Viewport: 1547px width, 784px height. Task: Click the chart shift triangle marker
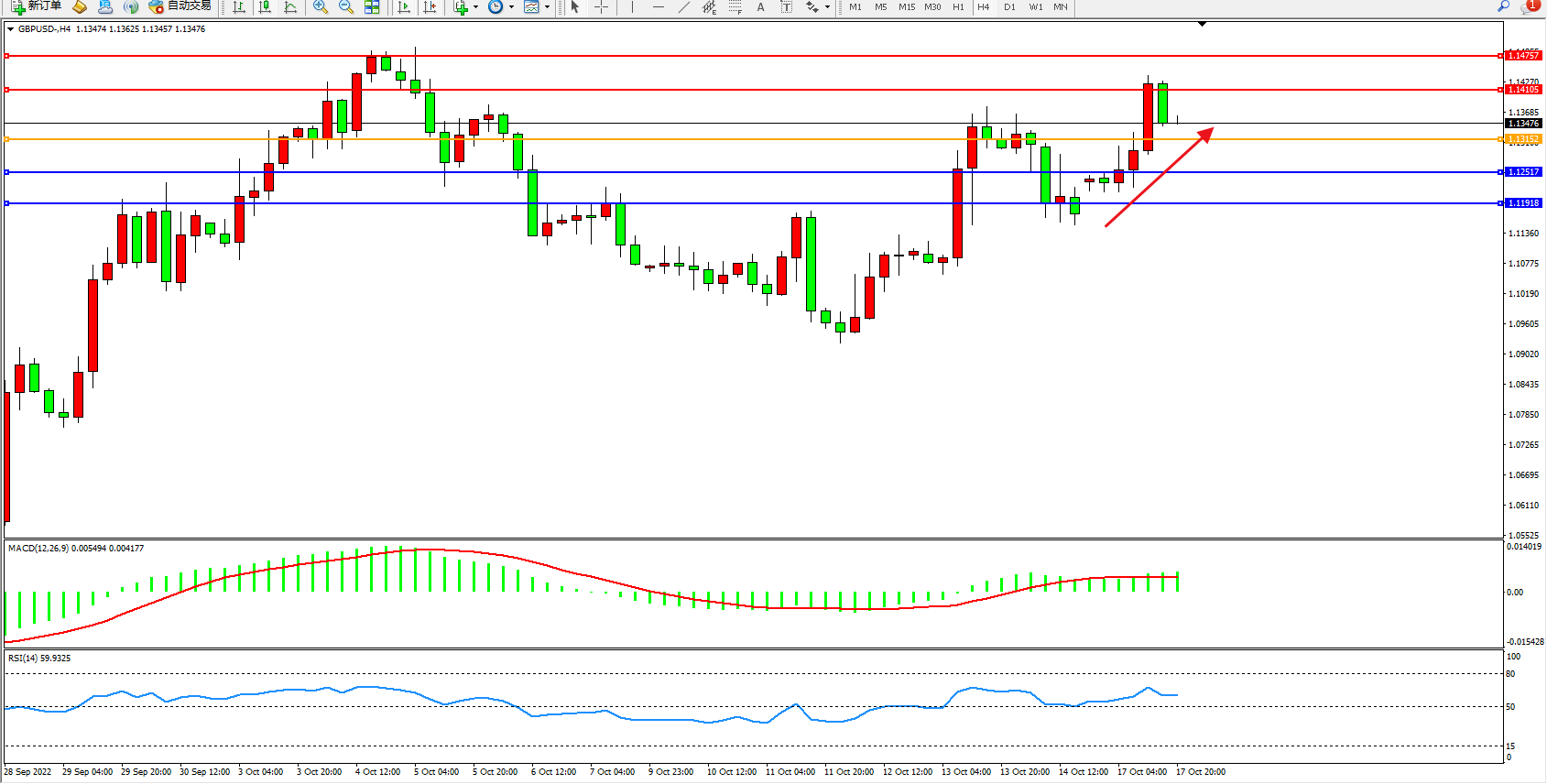point(1202,24)
